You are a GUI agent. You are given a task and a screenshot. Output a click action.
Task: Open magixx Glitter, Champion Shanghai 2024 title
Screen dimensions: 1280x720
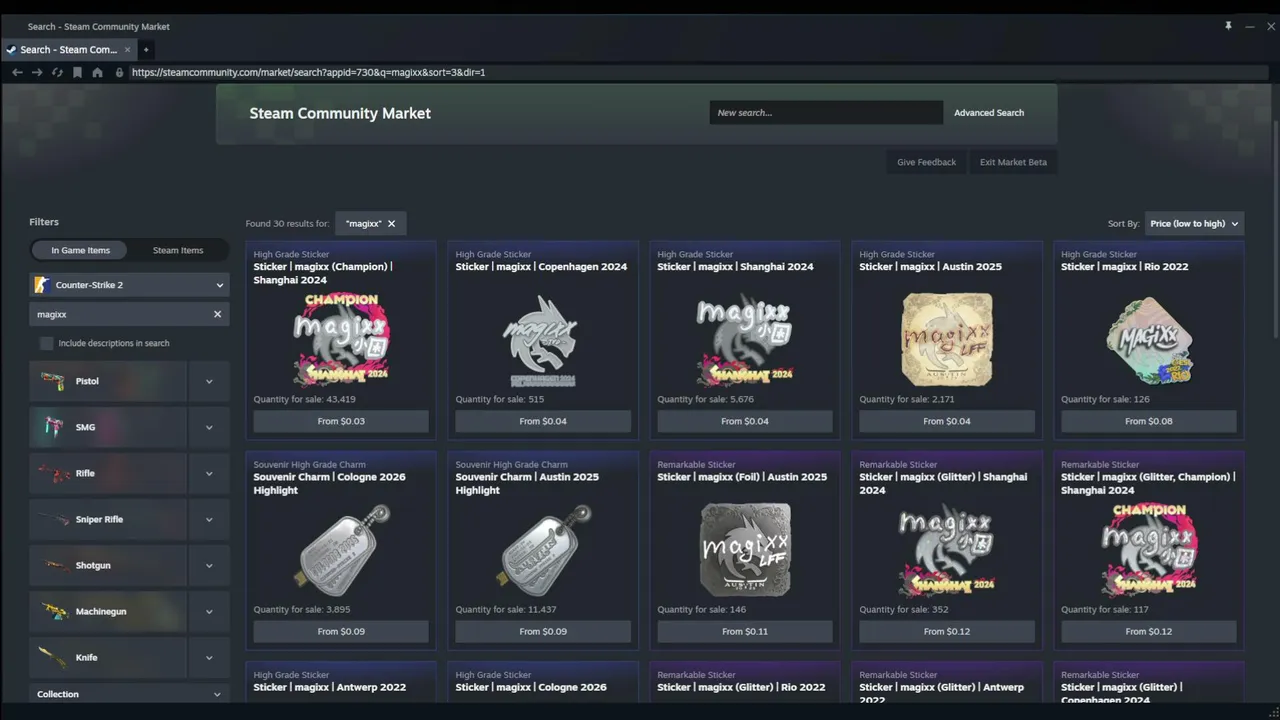click(x=1148, y=483)
